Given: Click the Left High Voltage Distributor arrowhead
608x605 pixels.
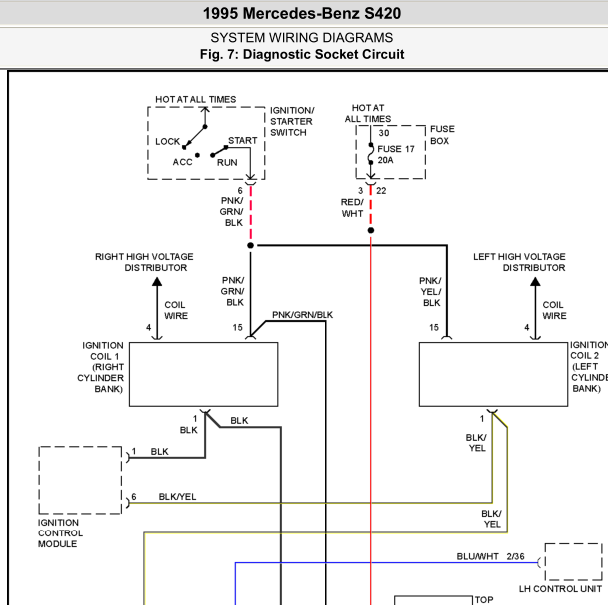Looking at the screenshot, I should (x=535, y=282).
